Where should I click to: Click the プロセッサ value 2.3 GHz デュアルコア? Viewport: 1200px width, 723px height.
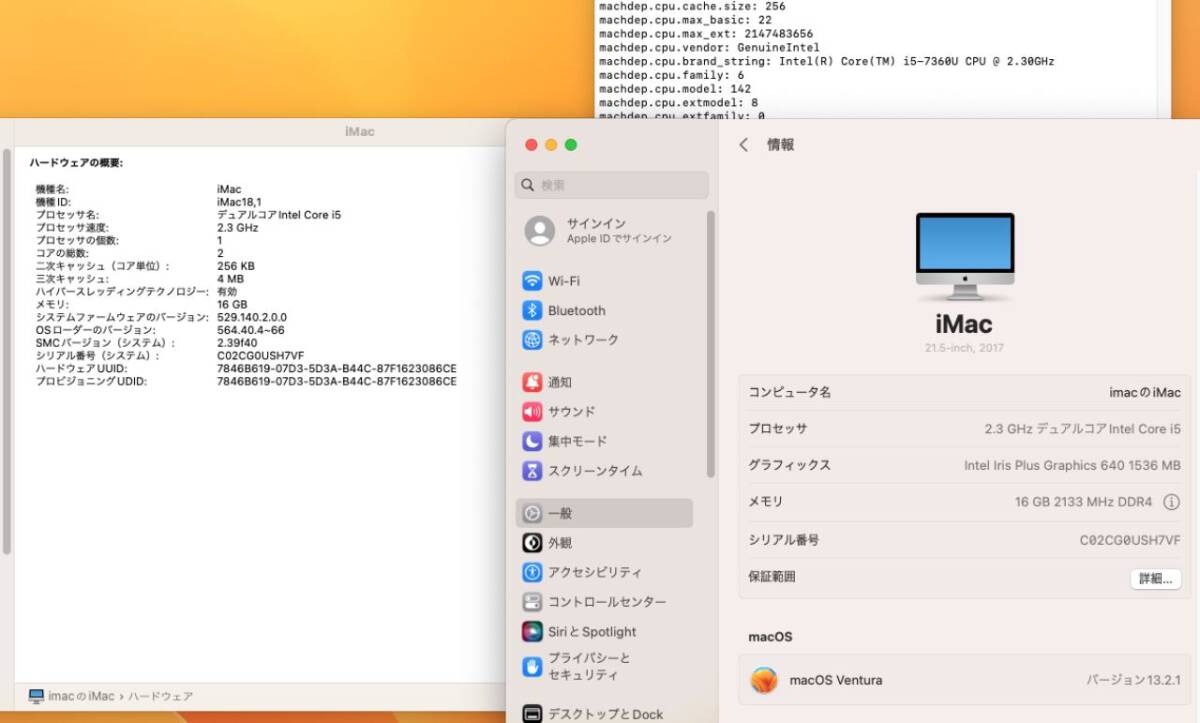pos(1083,429)
